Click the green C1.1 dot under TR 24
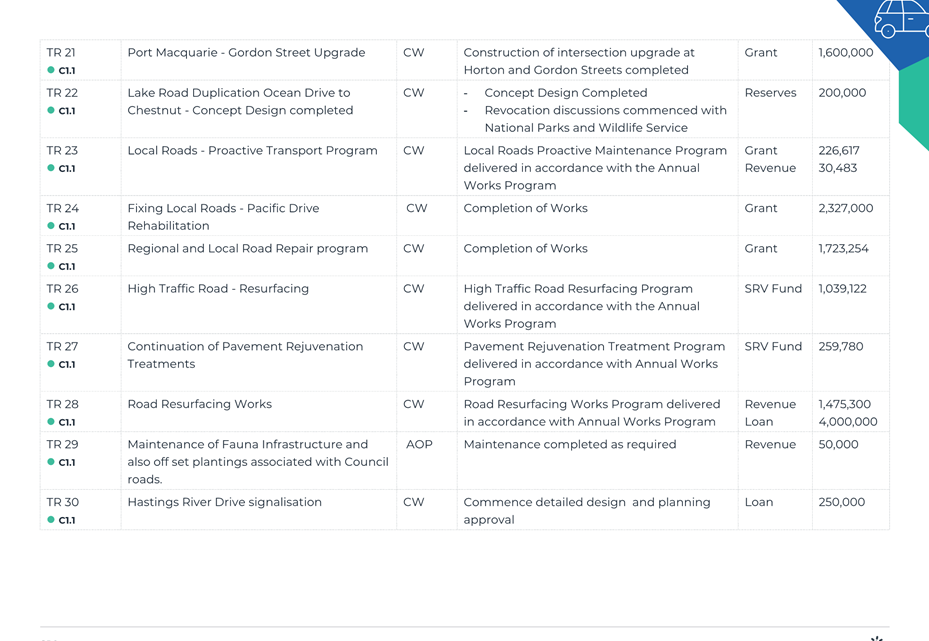Viewport: 929px width, 641px height. 51,226
